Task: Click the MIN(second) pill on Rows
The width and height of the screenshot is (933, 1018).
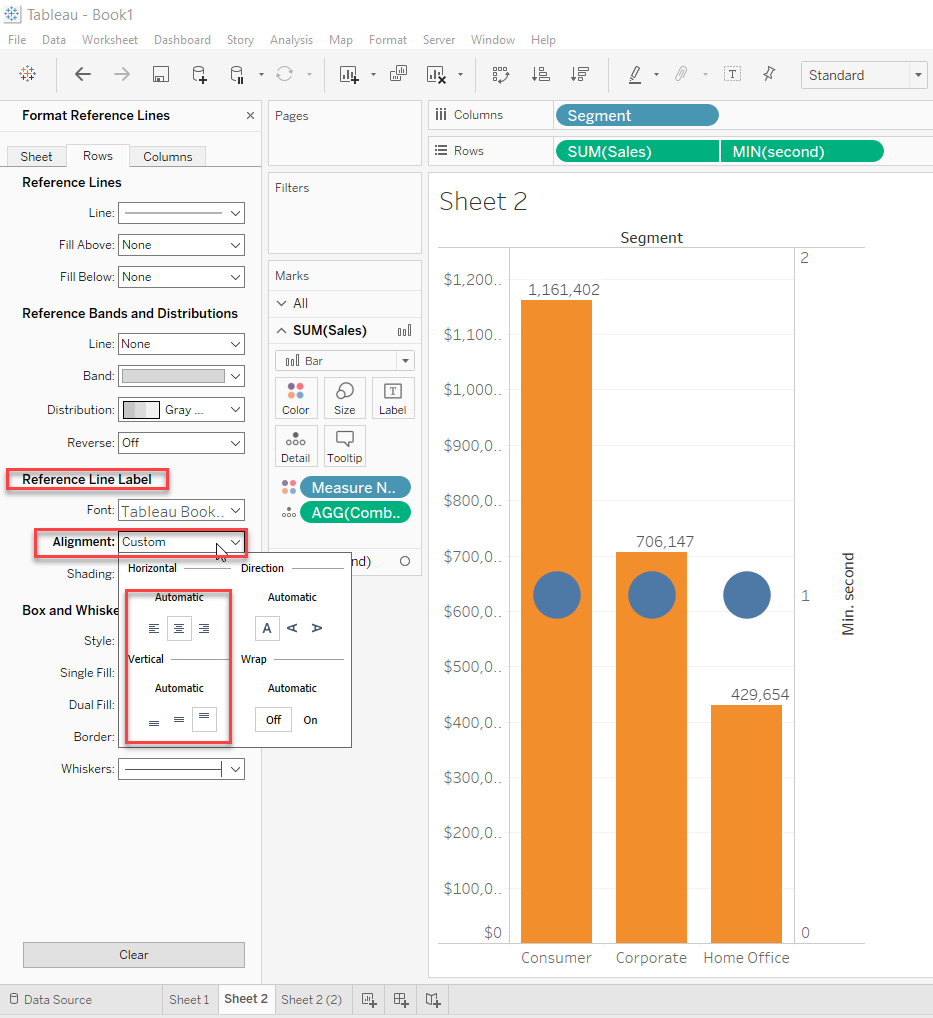Action: [802, 151]
